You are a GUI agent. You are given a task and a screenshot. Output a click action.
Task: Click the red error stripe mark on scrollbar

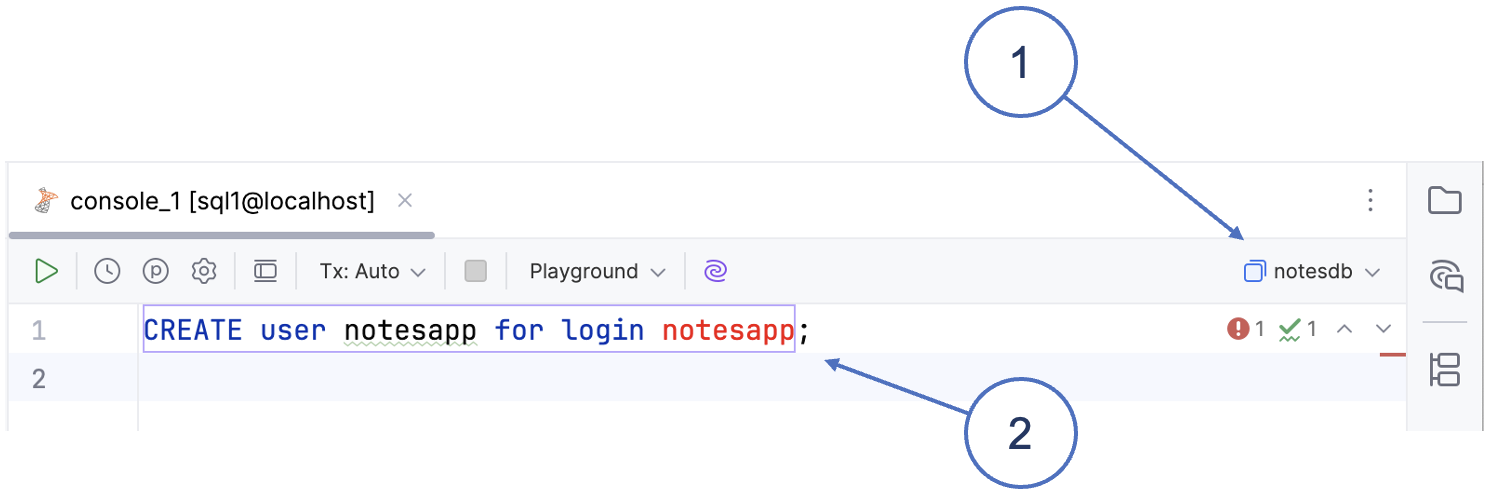click(x=1392, y=354)
